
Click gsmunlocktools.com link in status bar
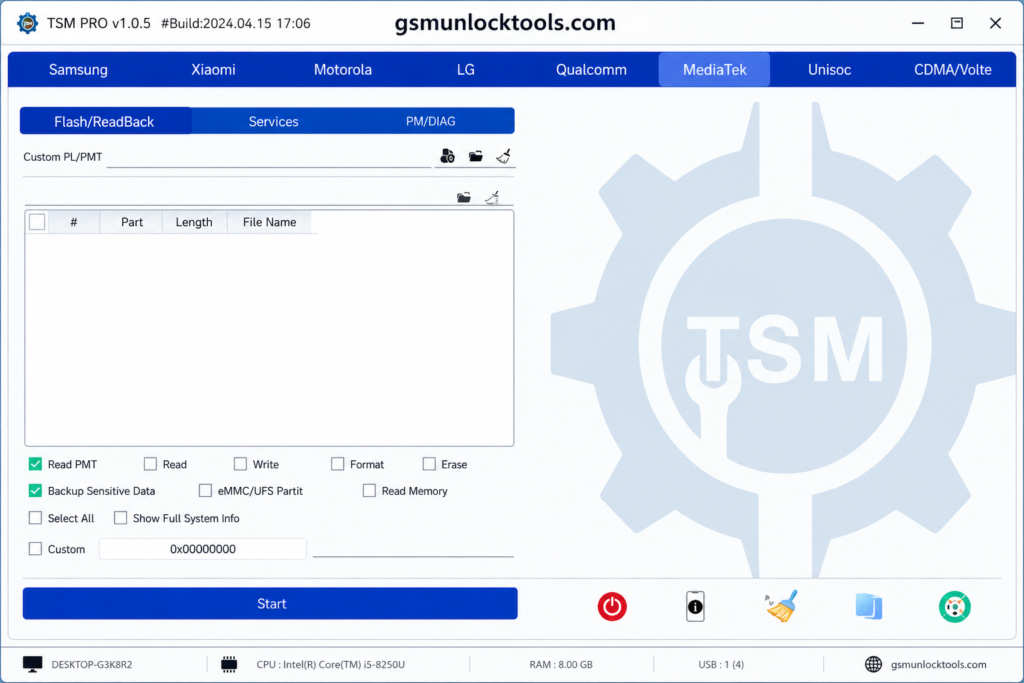click(x=938, y=665)
